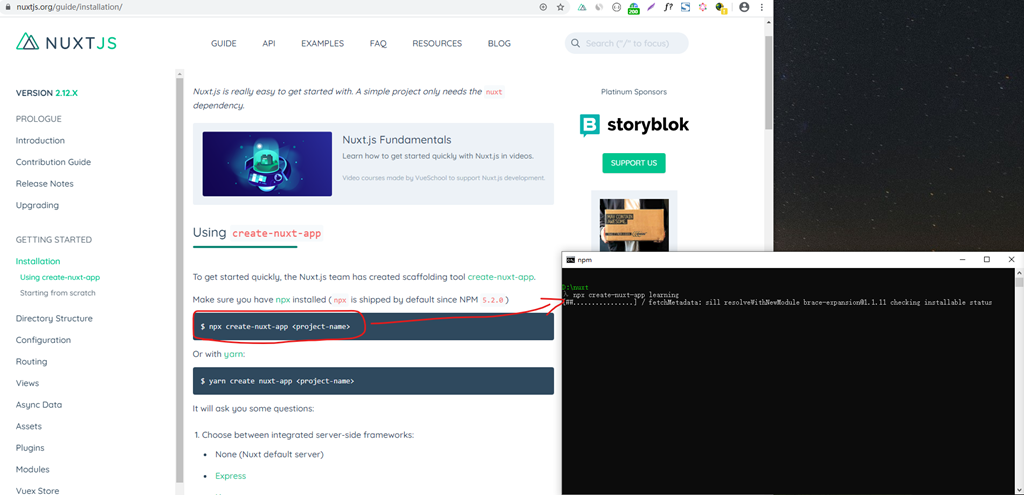Click the purple feather extension icon
The image size is (1024, 495).
(650, 7)
